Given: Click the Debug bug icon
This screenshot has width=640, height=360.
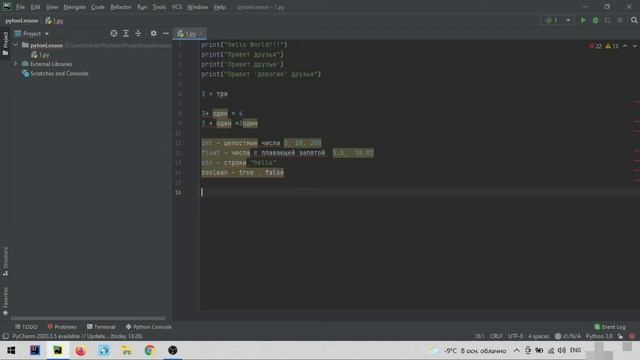Looking at the screenshot, I should [596, 20].
